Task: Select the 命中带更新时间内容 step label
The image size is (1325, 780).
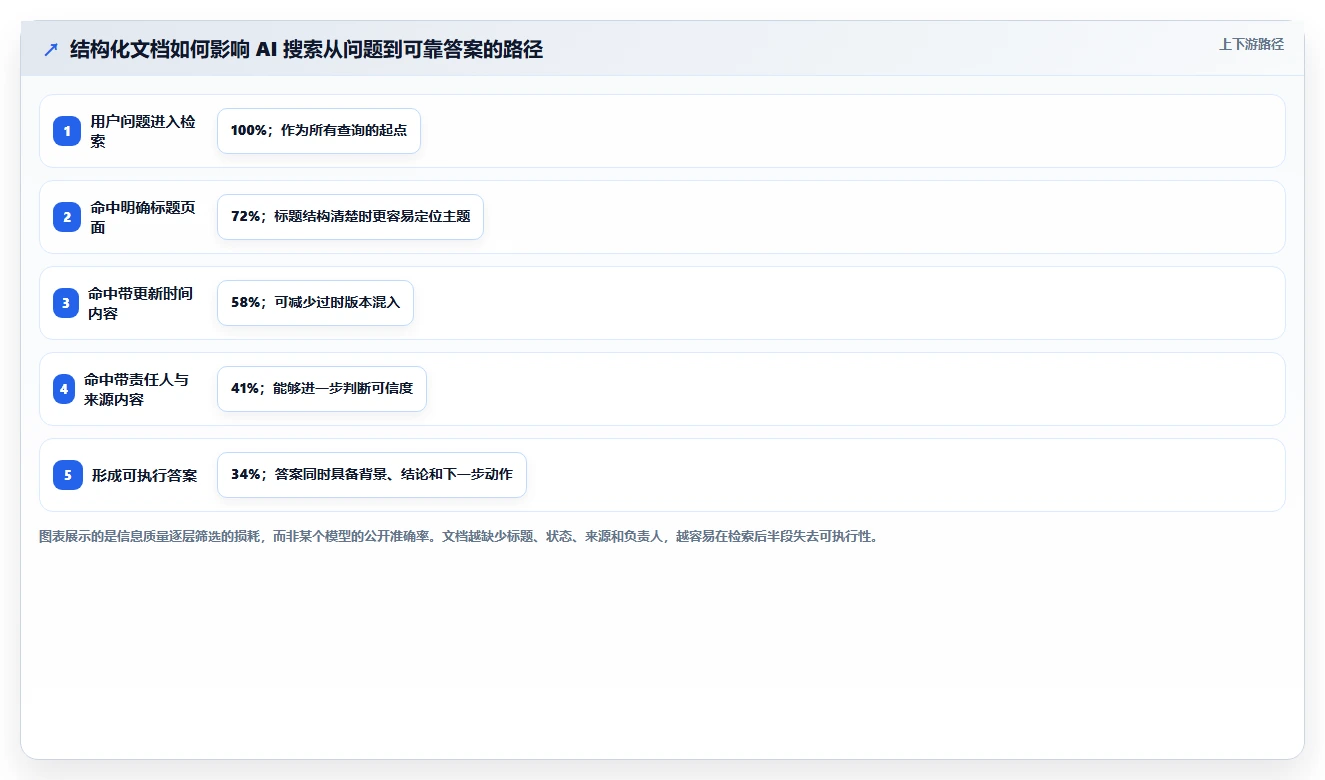Action: (141, 303)
